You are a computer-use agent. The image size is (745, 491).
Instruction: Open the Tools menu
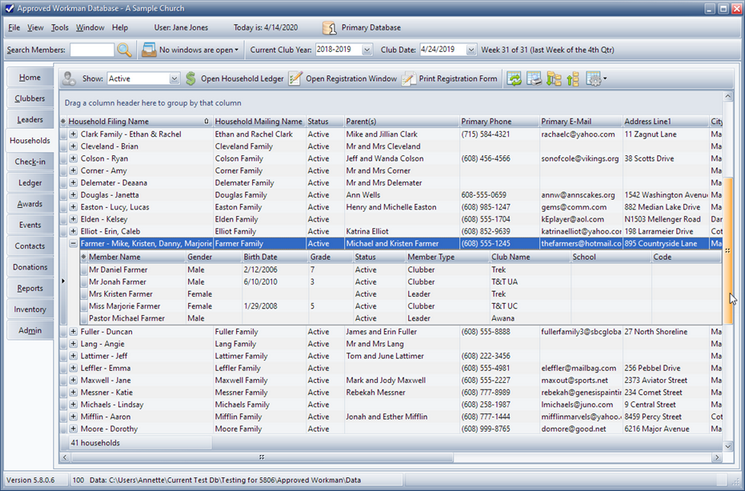coord(60,27)
